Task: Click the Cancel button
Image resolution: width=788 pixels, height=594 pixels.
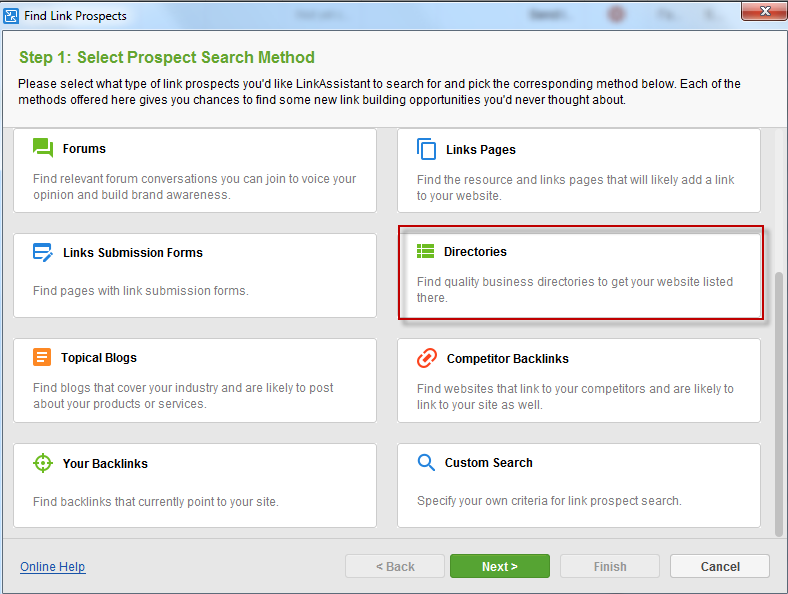Action: click(720, 566)
